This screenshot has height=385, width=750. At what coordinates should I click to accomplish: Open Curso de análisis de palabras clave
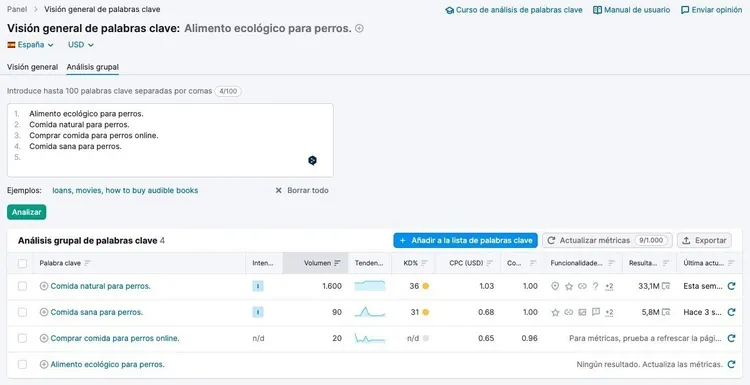coord(514,10)
